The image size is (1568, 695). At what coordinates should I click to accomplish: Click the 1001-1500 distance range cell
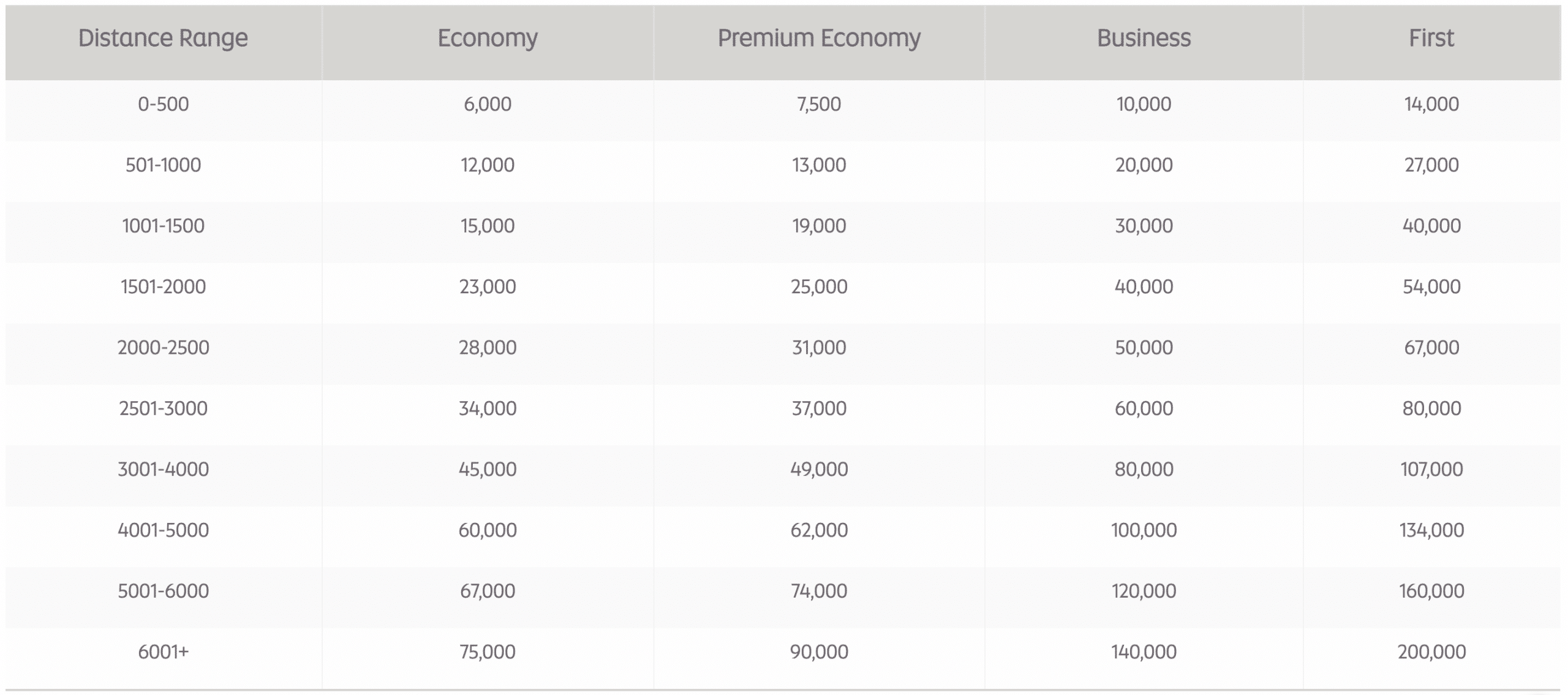point(163,226)
